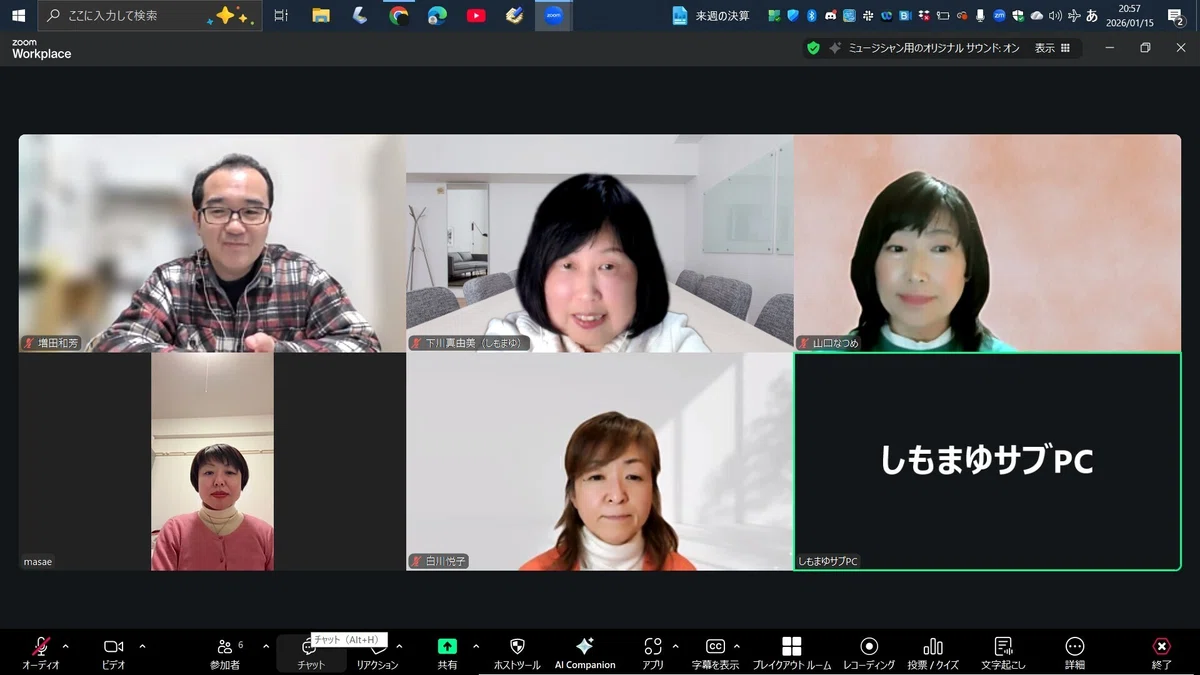Open the アプリ apps menu

click(x=653, y=653)
